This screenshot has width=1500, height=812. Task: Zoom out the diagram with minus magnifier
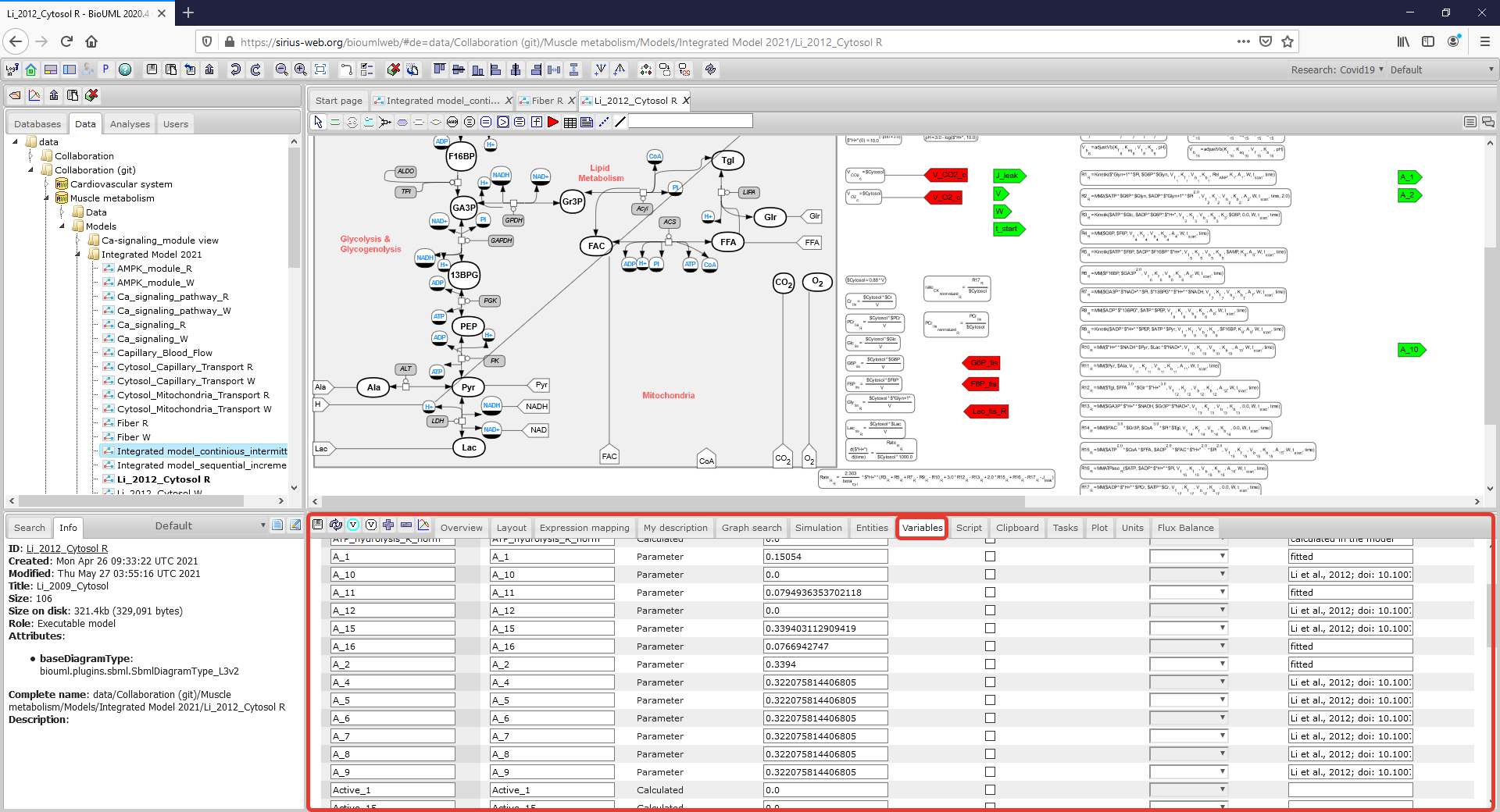click(x=281, y=69)
